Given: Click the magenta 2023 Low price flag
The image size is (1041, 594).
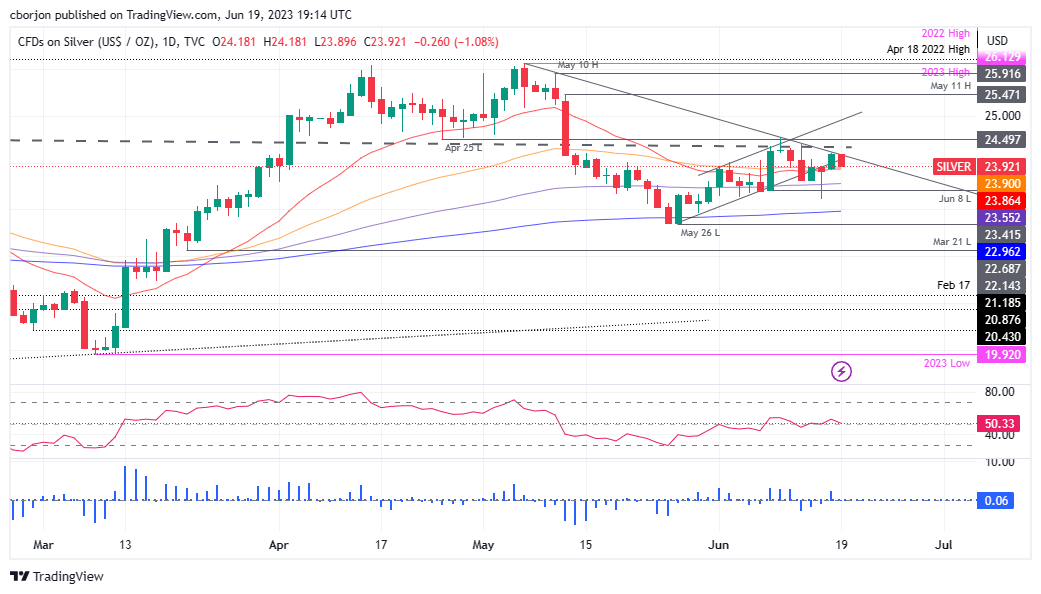Looking at the screenshot, I should 1002,356.
